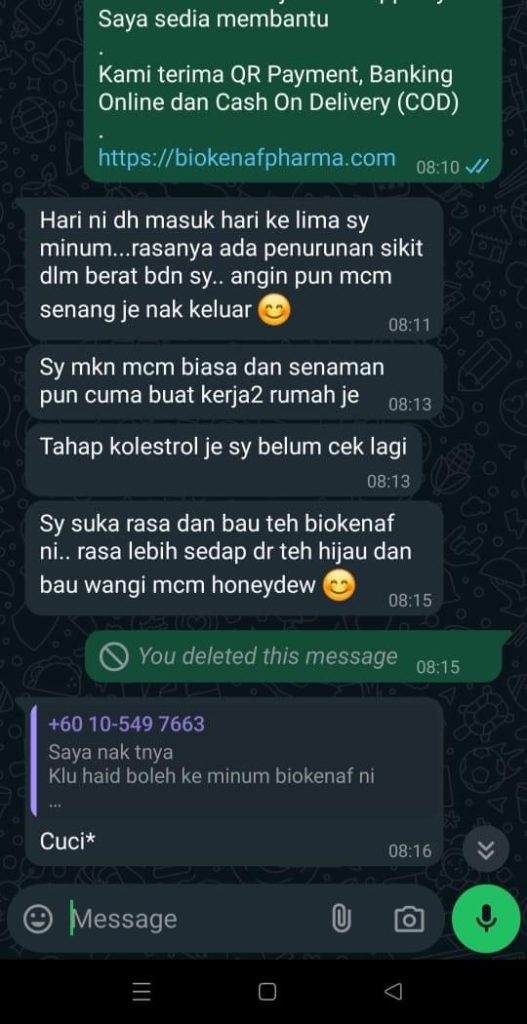
Task: Tap the Message text input field
Action: point(196,920)
